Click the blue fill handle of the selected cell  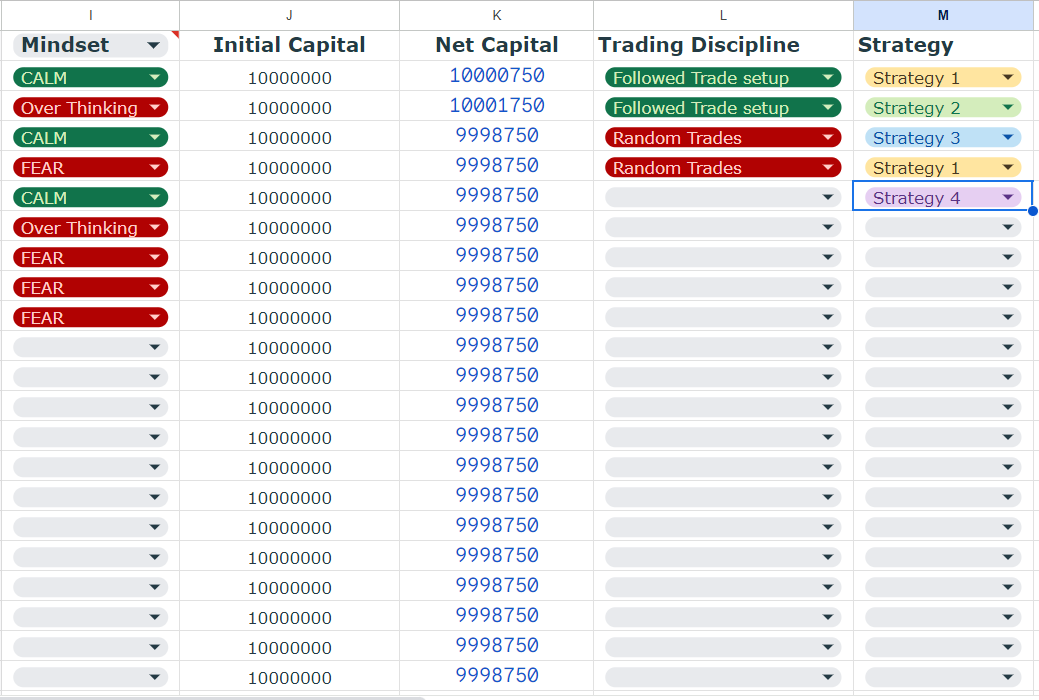pyautogui.click(x=1032, y=211)
